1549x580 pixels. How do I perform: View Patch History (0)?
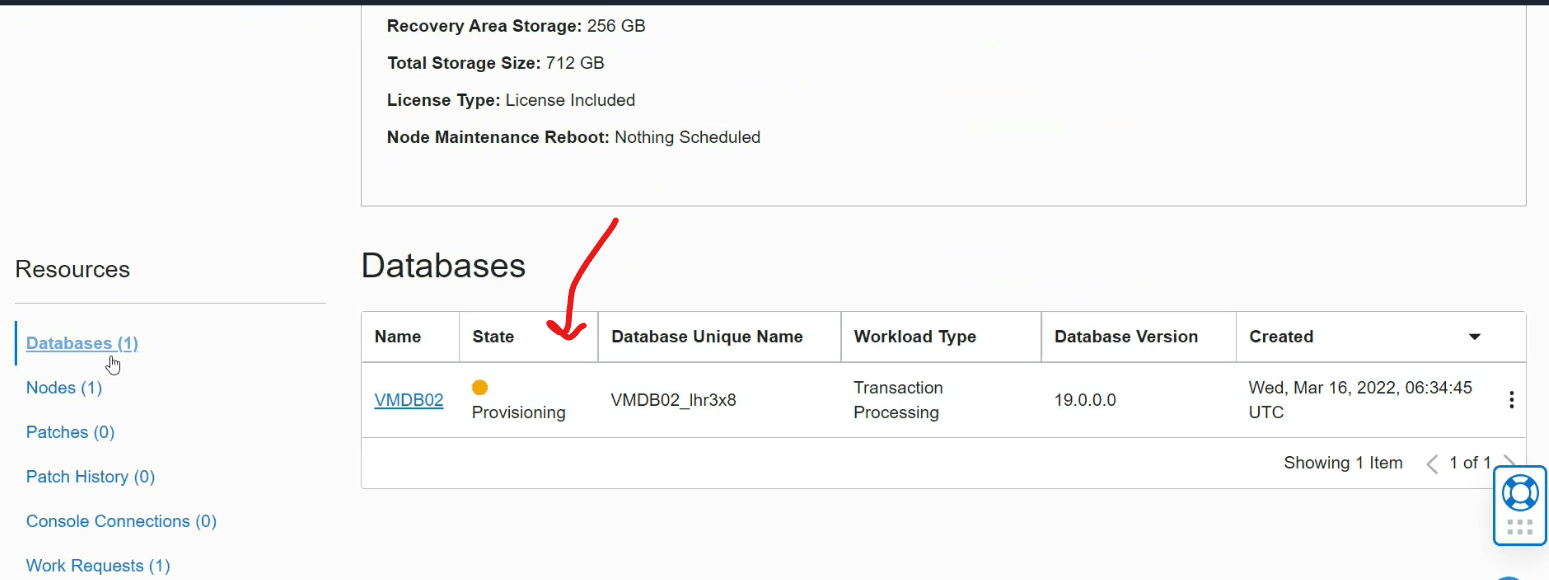coord(90,477)
